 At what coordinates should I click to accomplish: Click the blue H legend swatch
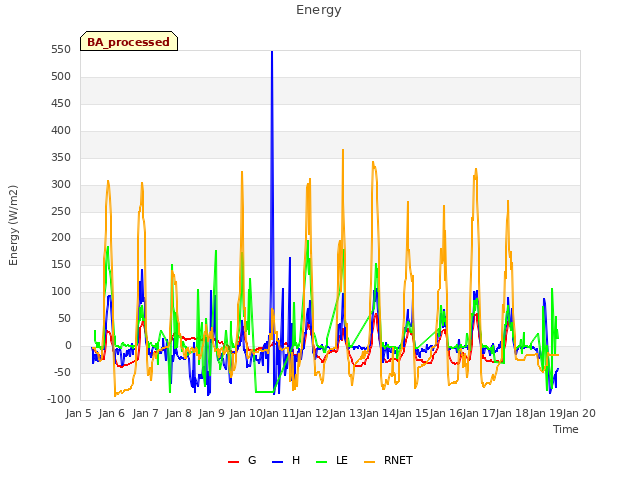pos(277,462)
